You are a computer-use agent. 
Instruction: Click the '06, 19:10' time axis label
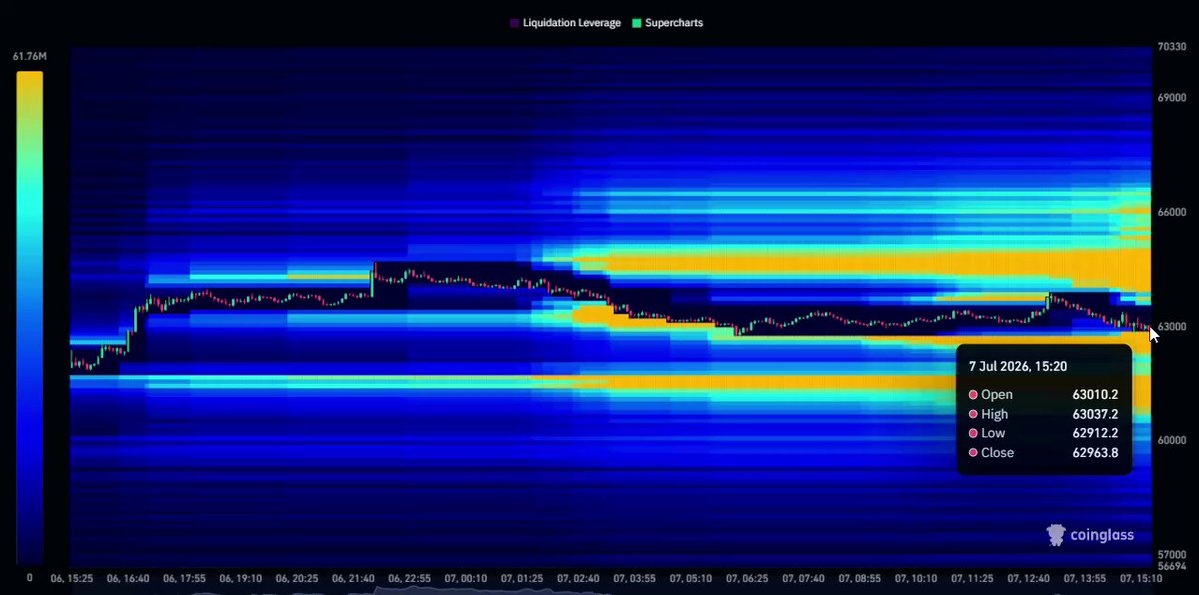[x=241, y=578]
